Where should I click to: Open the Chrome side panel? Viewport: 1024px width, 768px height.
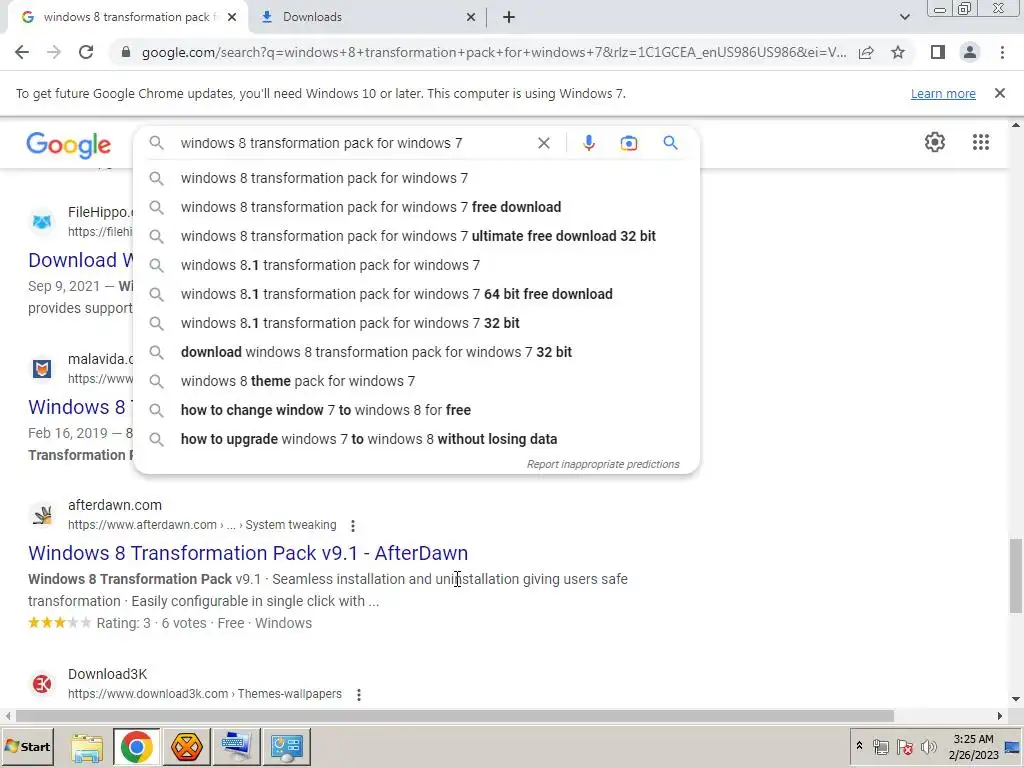938,52
